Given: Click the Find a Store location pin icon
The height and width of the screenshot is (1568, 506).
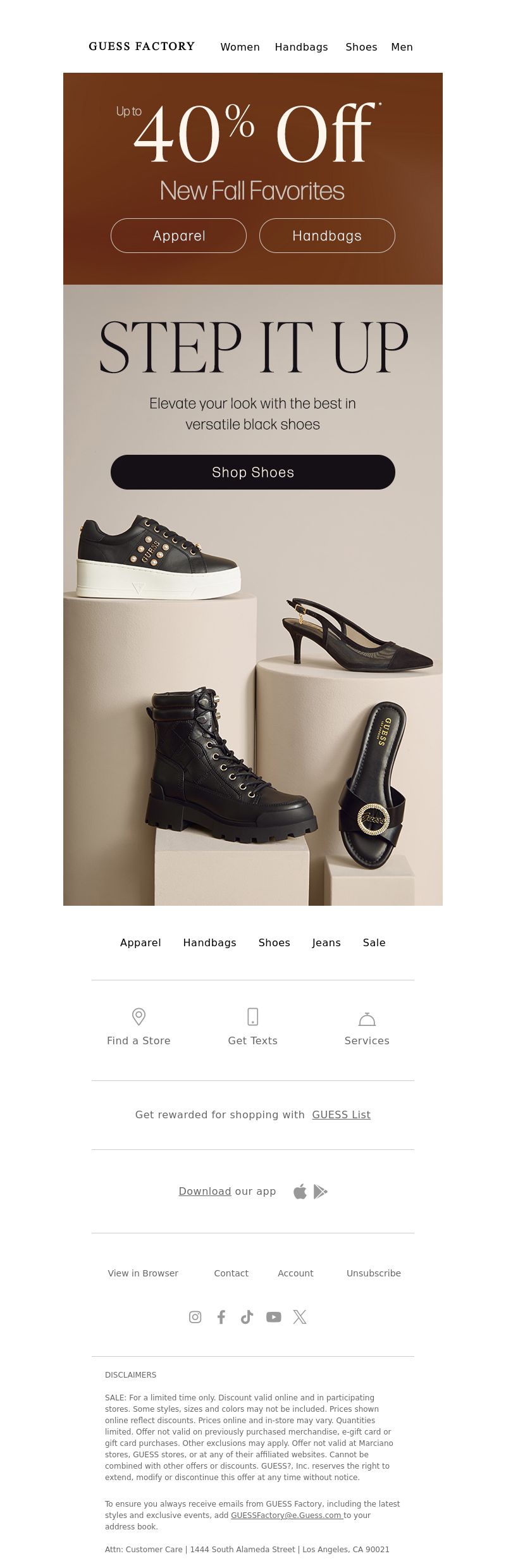Looking at the screenshot, I should click(x=139, y=1016).
